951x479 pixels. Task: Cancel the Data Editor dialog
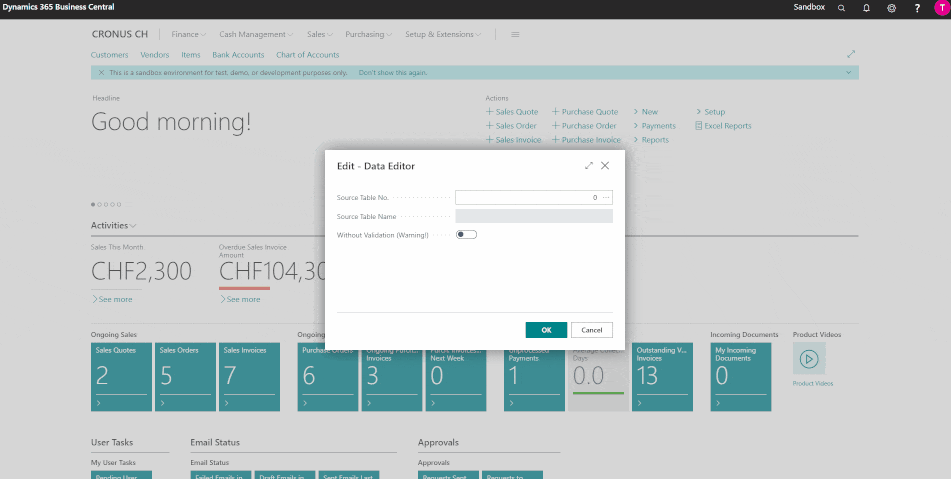591,330
